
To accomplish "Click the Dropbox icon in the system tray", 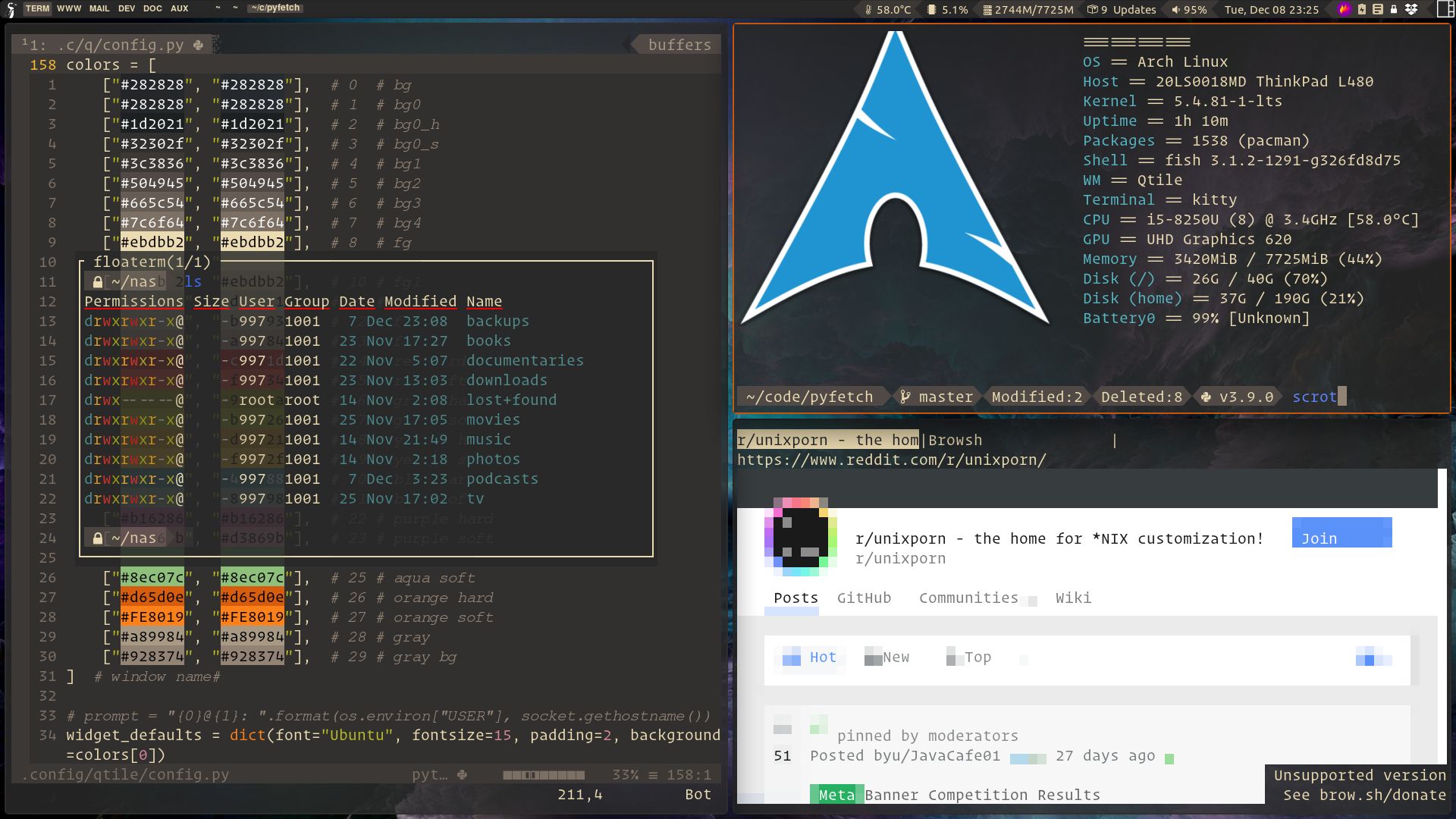I will tap(1412, 9).
